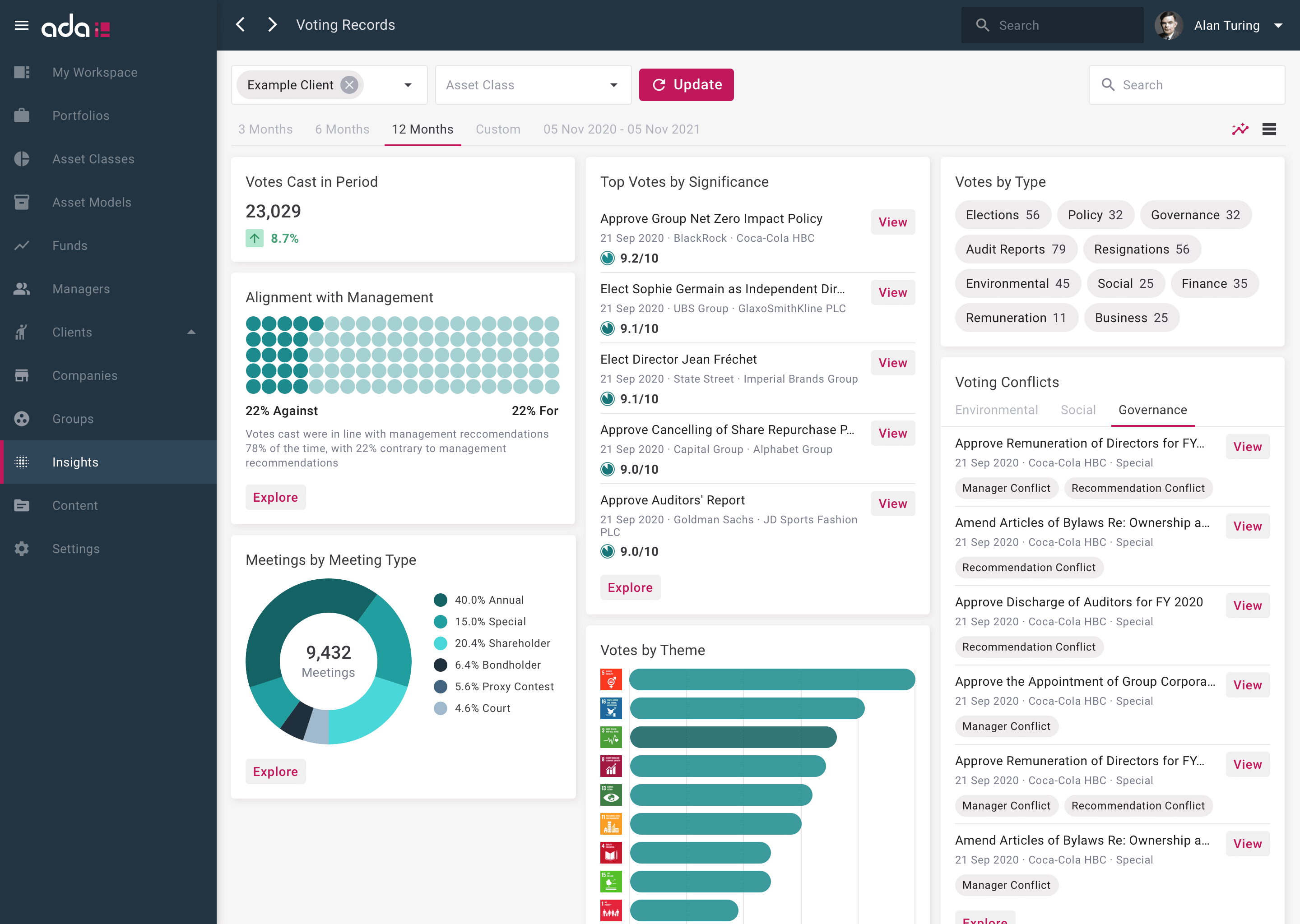Explore Alignment with Management
This screenshot has width=1300, height=924.
pyautogui.click(x=275, y=497)
